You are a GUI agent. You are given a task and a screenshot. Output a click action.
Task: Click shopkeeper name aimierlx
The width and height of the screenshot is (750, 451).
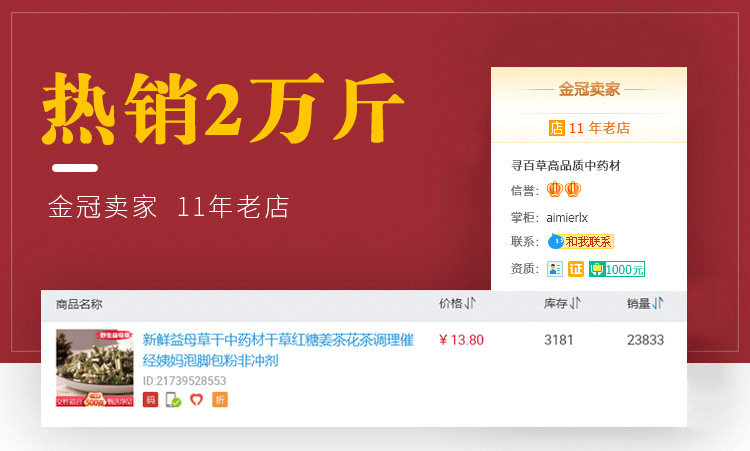(567, 218)
